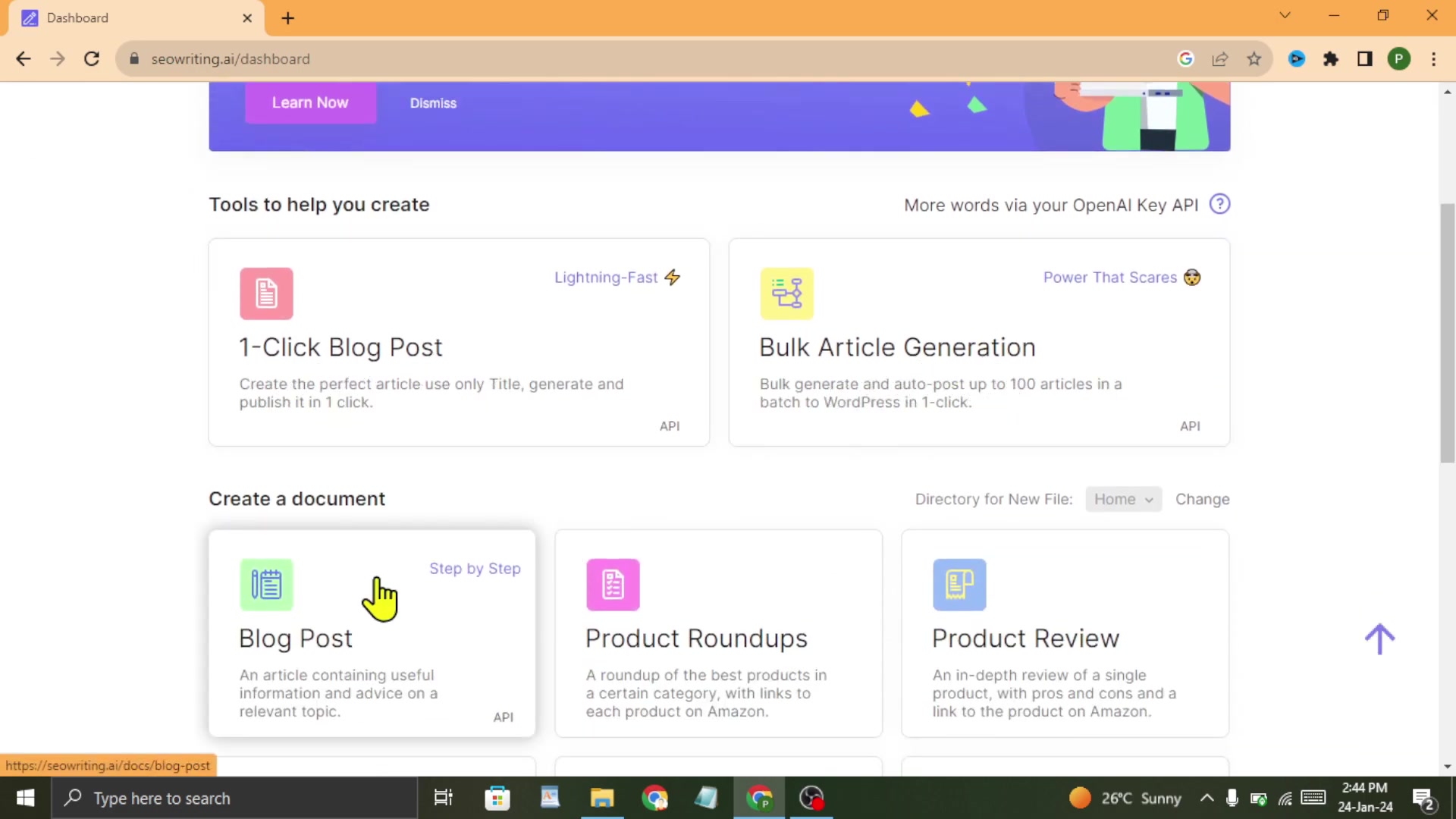Click the blue extension icon beside the puzzle icon
1456x819 pixels.
coord(1297,59)
